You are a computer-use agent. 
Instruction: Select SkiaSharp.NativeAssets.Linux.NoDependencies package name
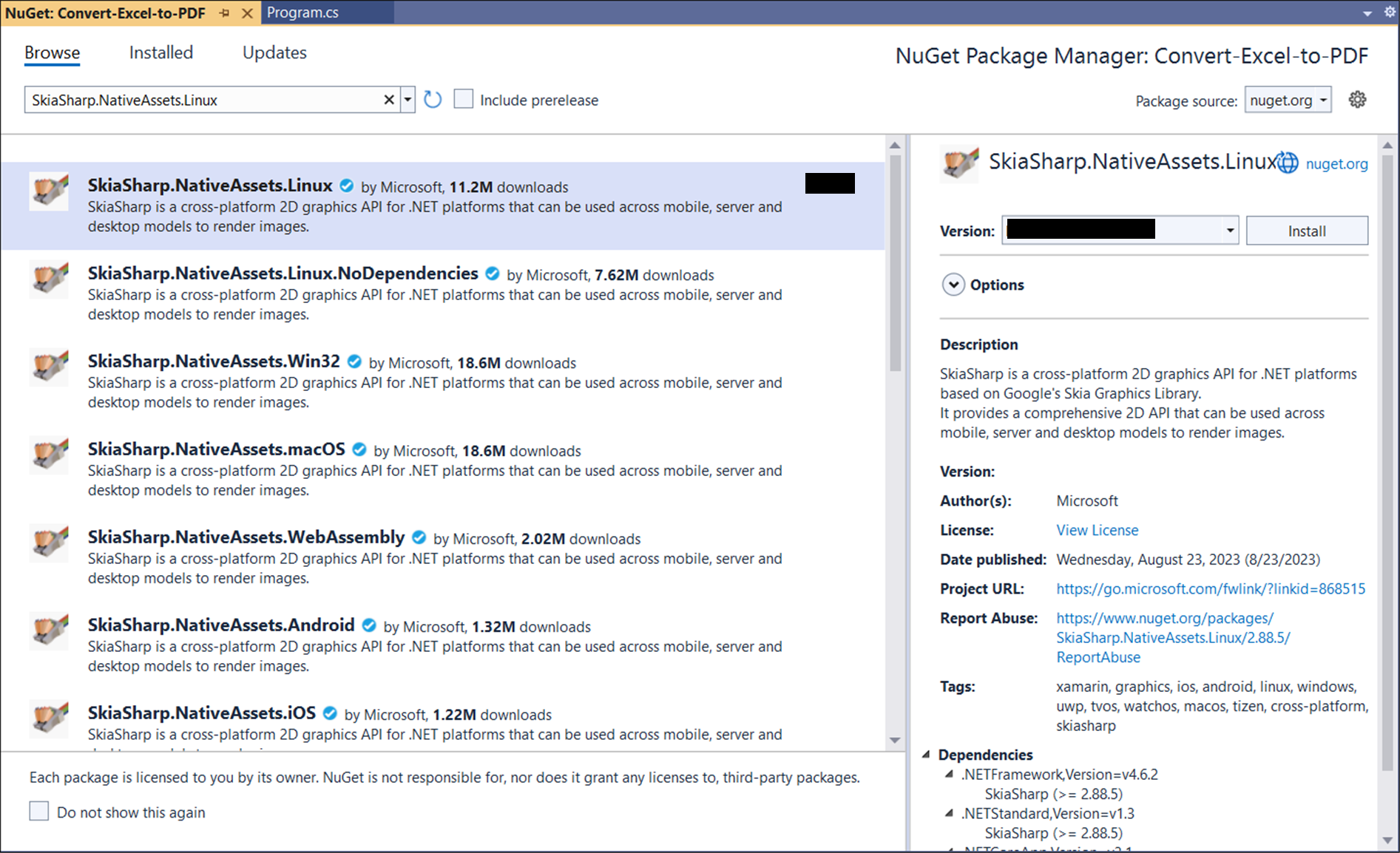283,273
